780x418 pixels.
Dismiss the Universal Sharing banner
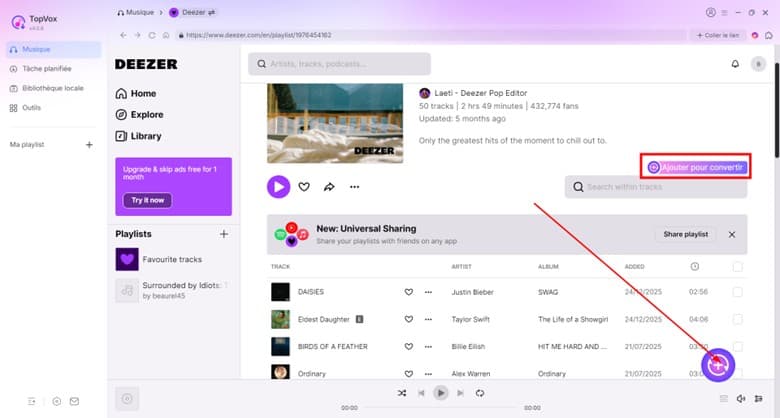(732, 234)
